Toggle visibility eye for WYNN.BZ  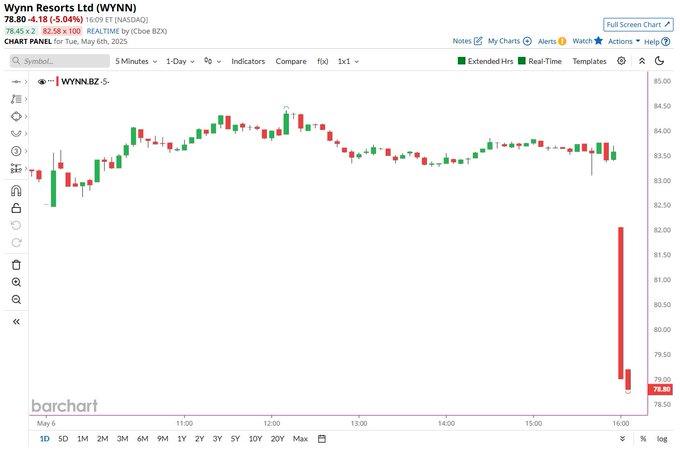[42, 82]
